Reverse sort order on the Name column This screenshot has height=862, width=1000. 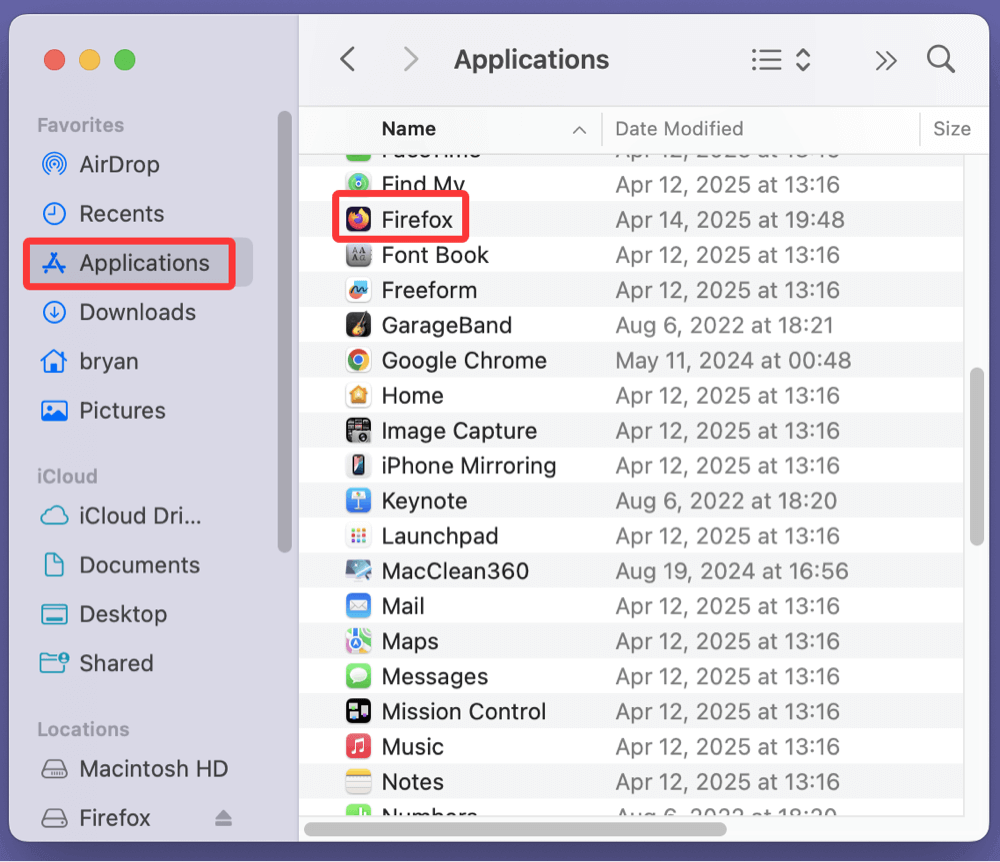(408, 128)
